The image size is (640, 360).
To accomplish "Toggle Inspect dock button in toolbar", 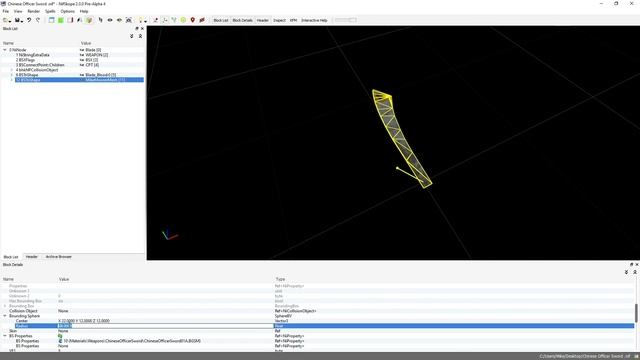I will (x=279, y=20).
